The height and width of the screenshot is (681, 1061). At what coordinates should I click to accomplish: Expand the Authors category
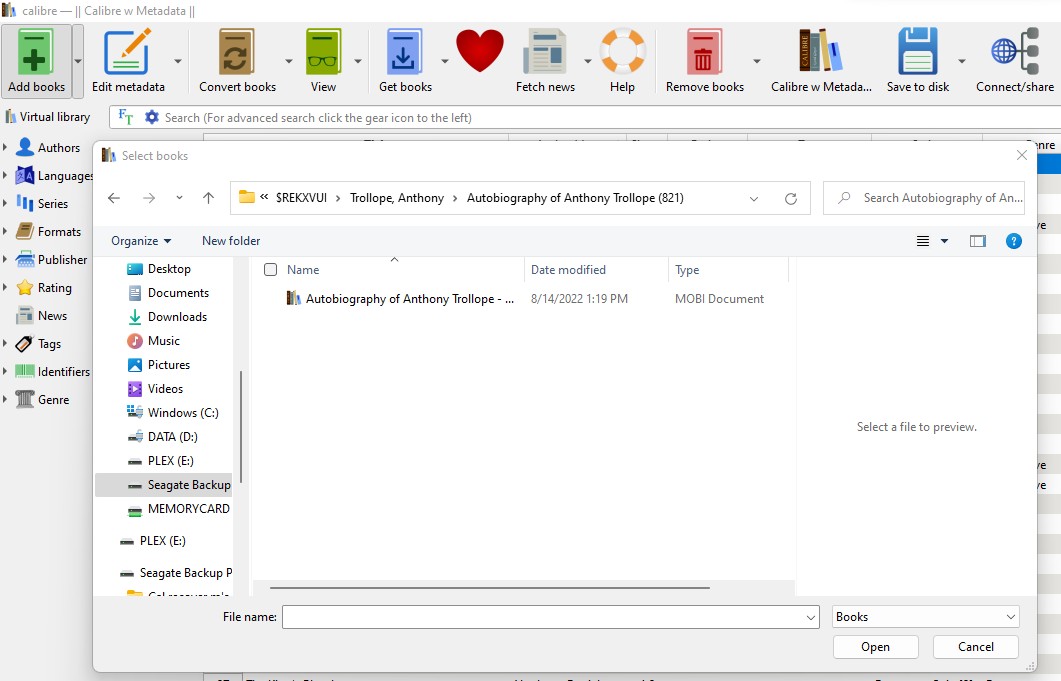pos(5,147)
